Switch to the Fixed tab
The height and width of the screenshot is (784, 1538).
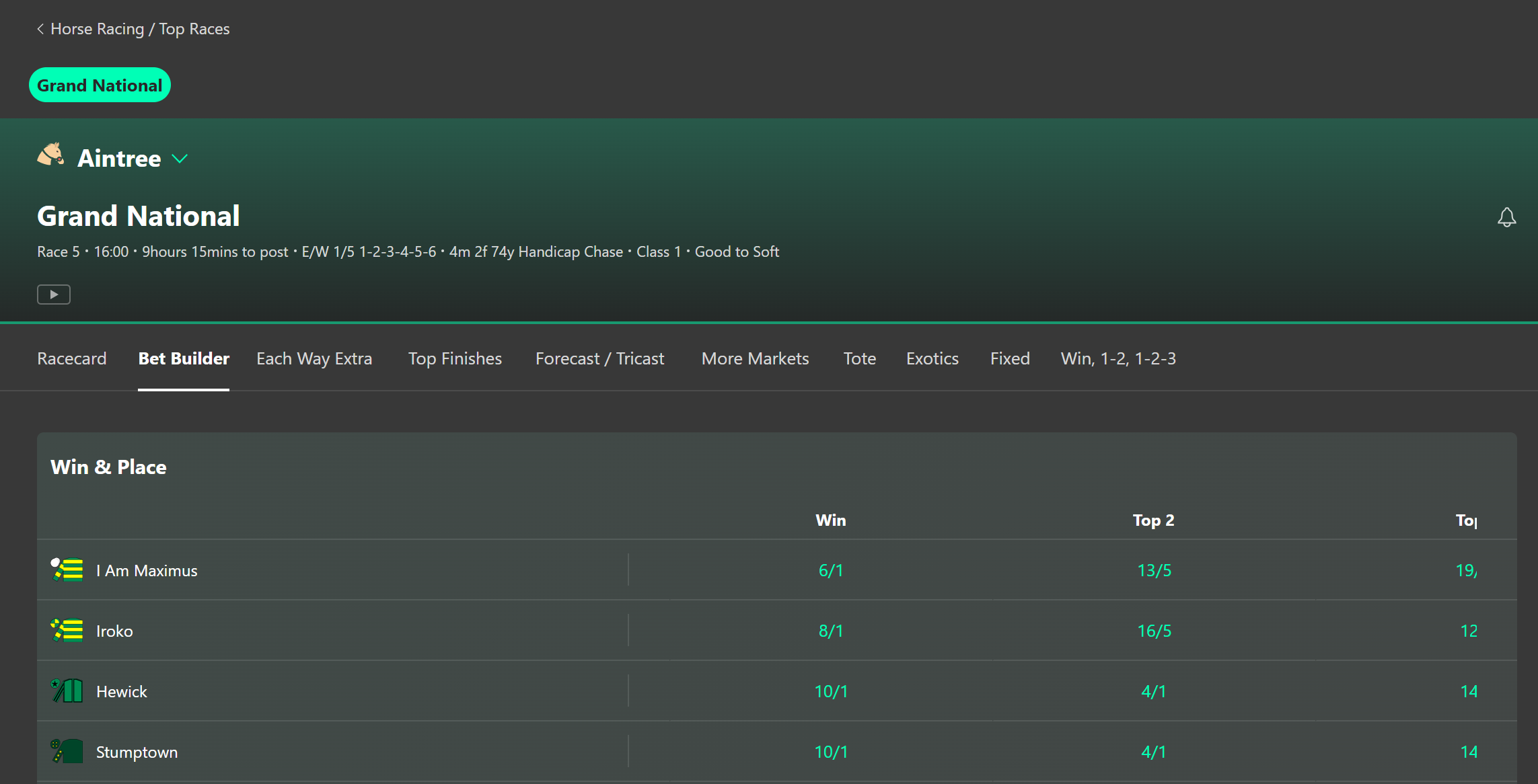[x=1010, y=358]
